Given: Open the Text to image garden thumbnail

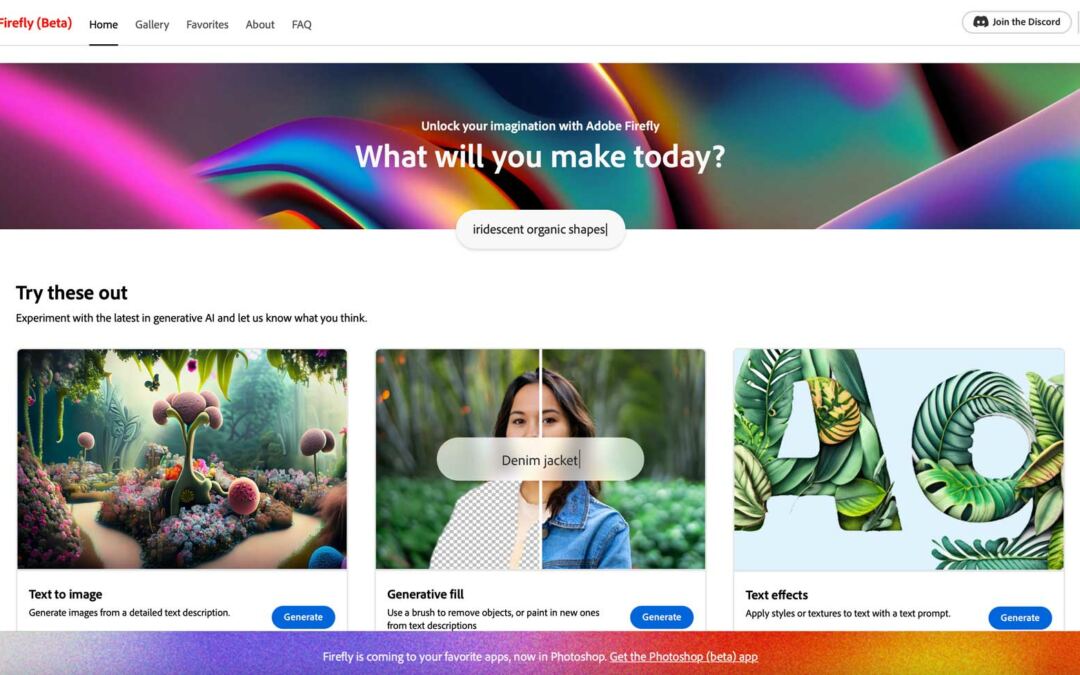Looking at the screenshot, I should (182, 459).
